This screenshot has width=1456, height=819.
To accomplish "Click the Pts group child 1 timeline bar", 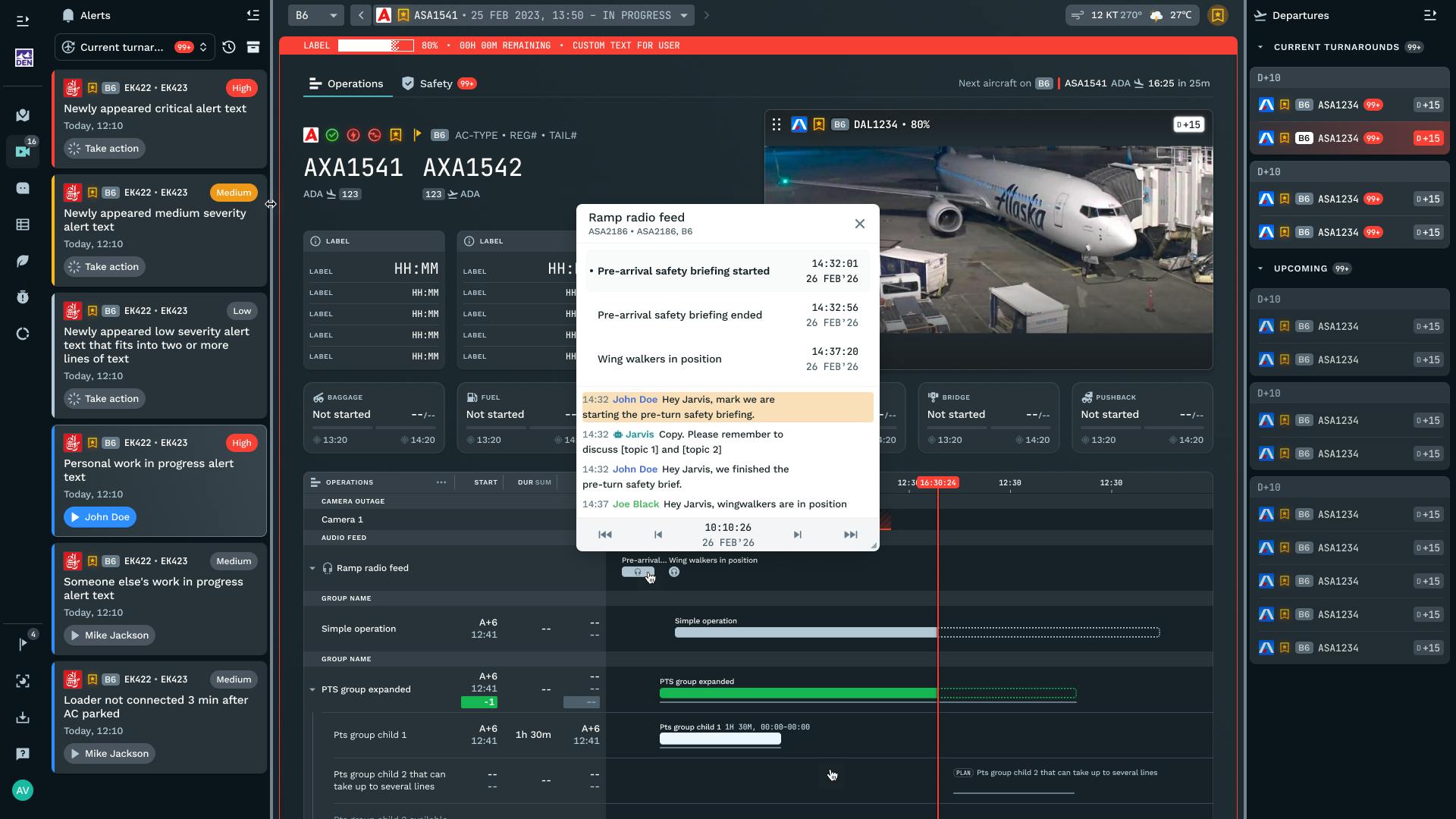I will [x=720, y=739].
